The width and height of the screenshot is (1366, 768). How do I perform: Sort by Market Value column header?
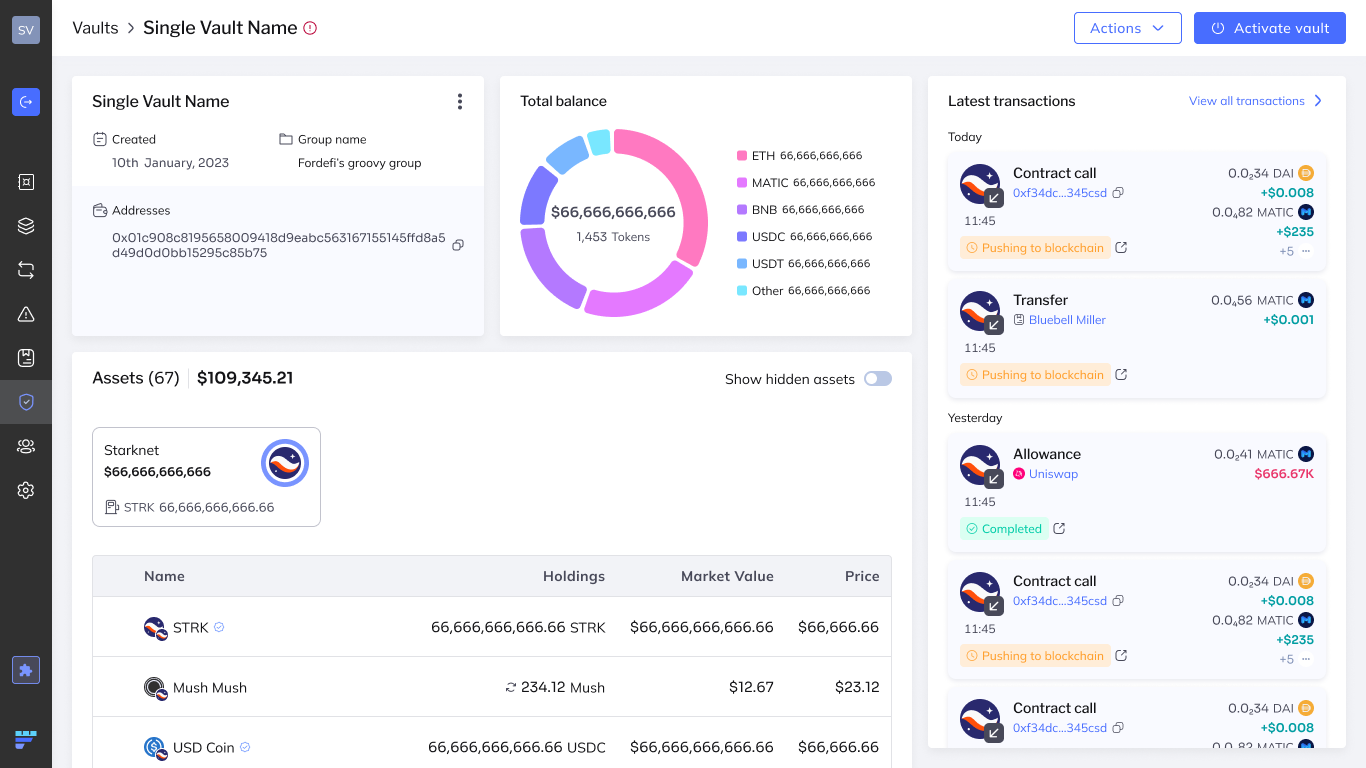click(x=727, y=576)
